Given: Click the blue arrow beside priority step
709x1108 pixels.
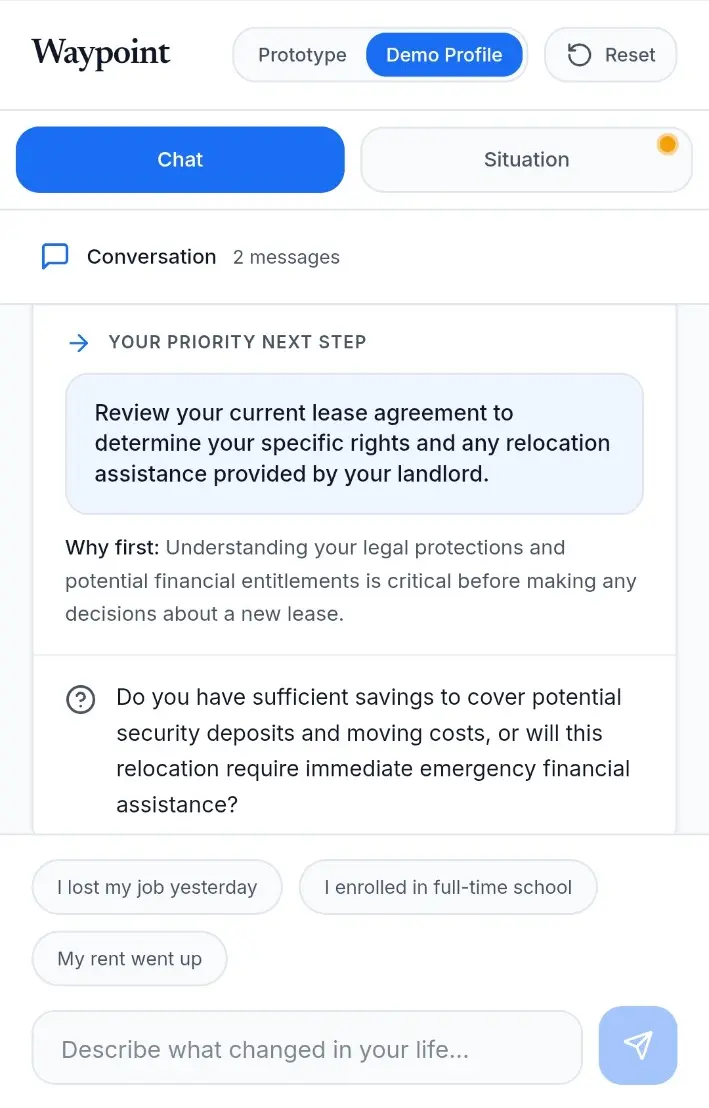Looking at the screenshot, I should tap(79, 343).
